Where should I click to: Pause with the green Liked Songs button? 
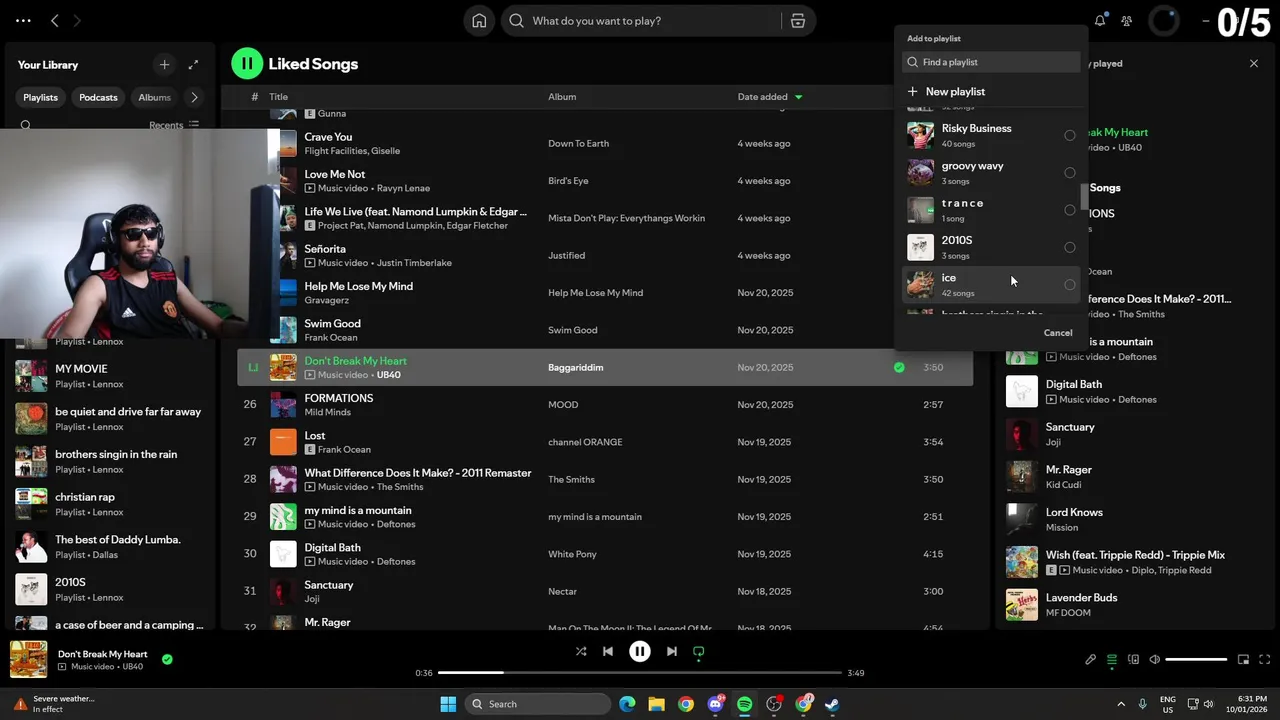tap(247, 64)
